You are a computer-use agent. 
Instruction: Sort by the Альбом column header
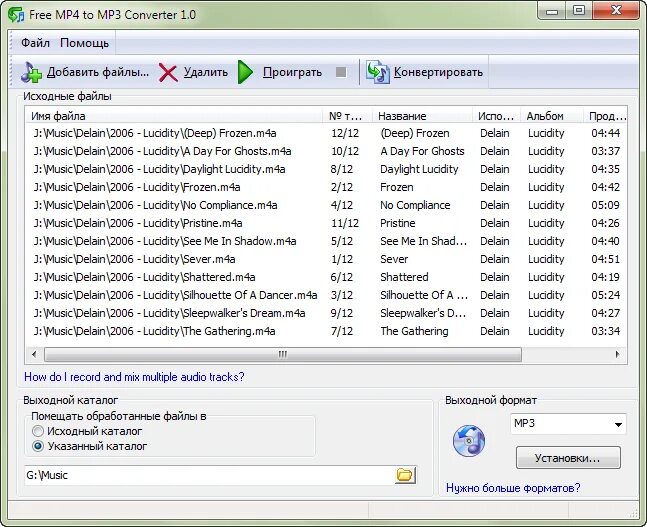click(x=552, y=116)
